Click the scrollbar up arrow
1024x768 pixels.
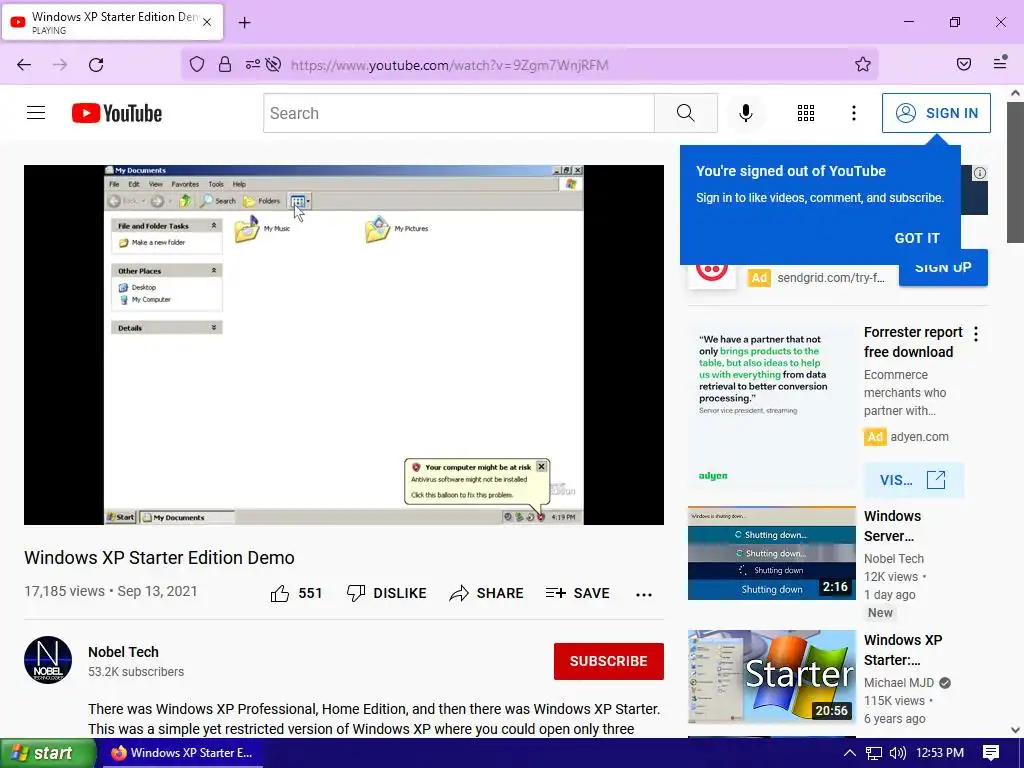[x=1016, y=93]
